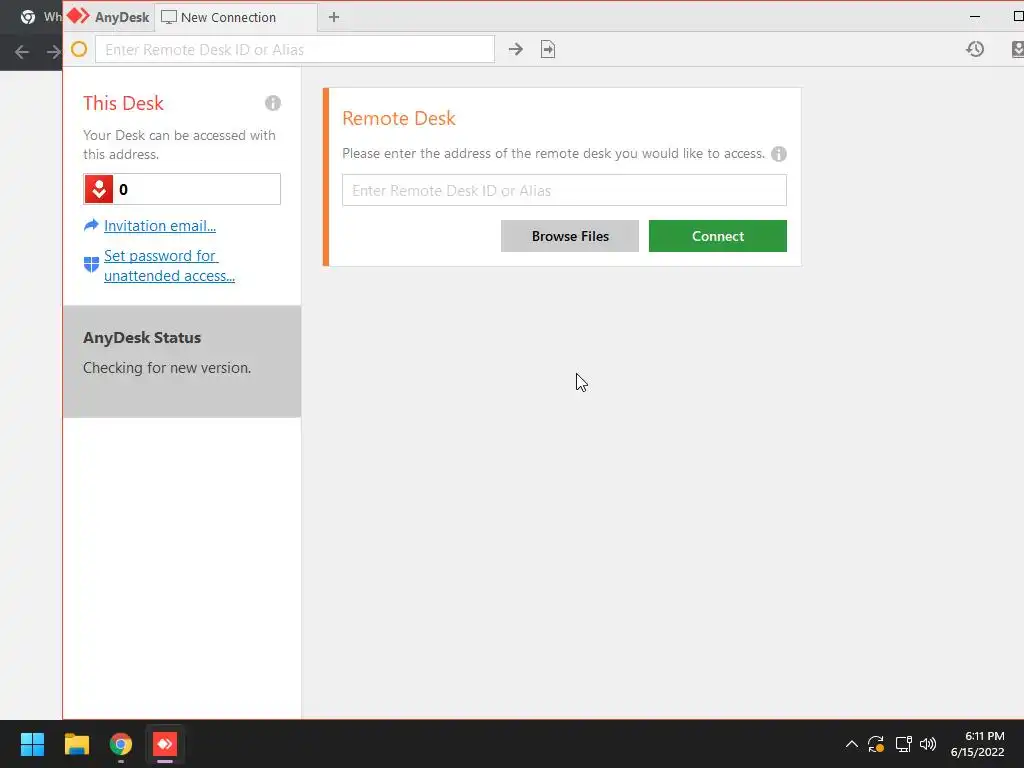Click the blue shield icon

(91, 264)
